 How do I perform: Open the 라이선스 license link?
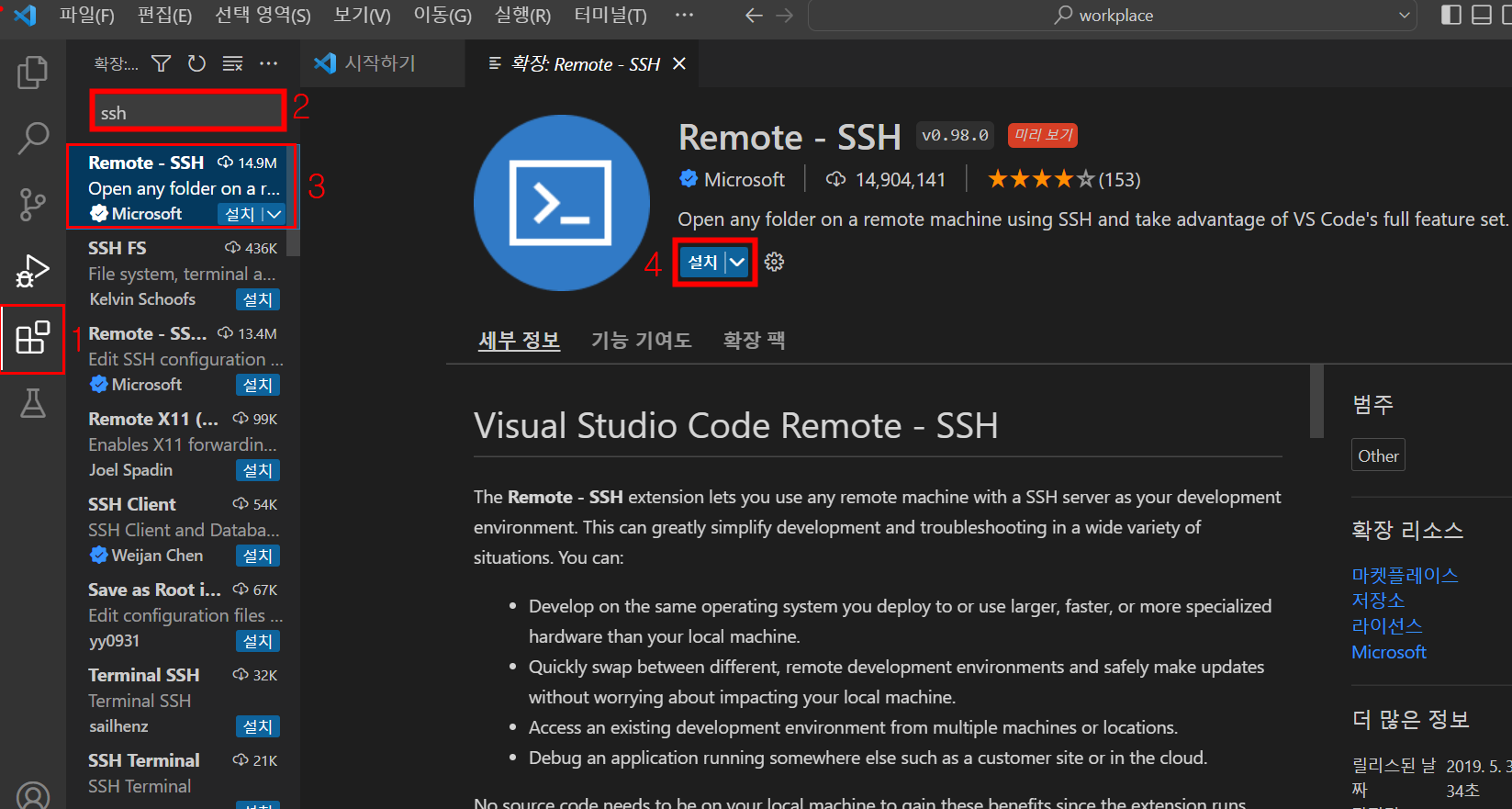(1387, 626)
